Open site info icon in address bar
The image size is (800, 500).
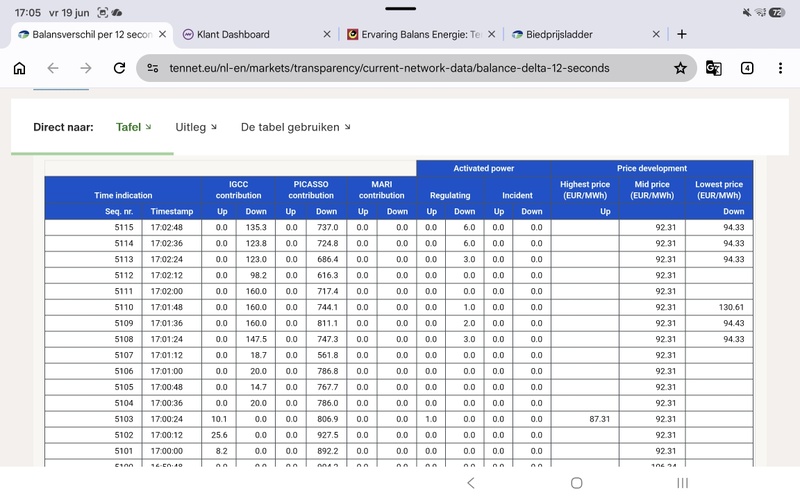pos(153,68)
